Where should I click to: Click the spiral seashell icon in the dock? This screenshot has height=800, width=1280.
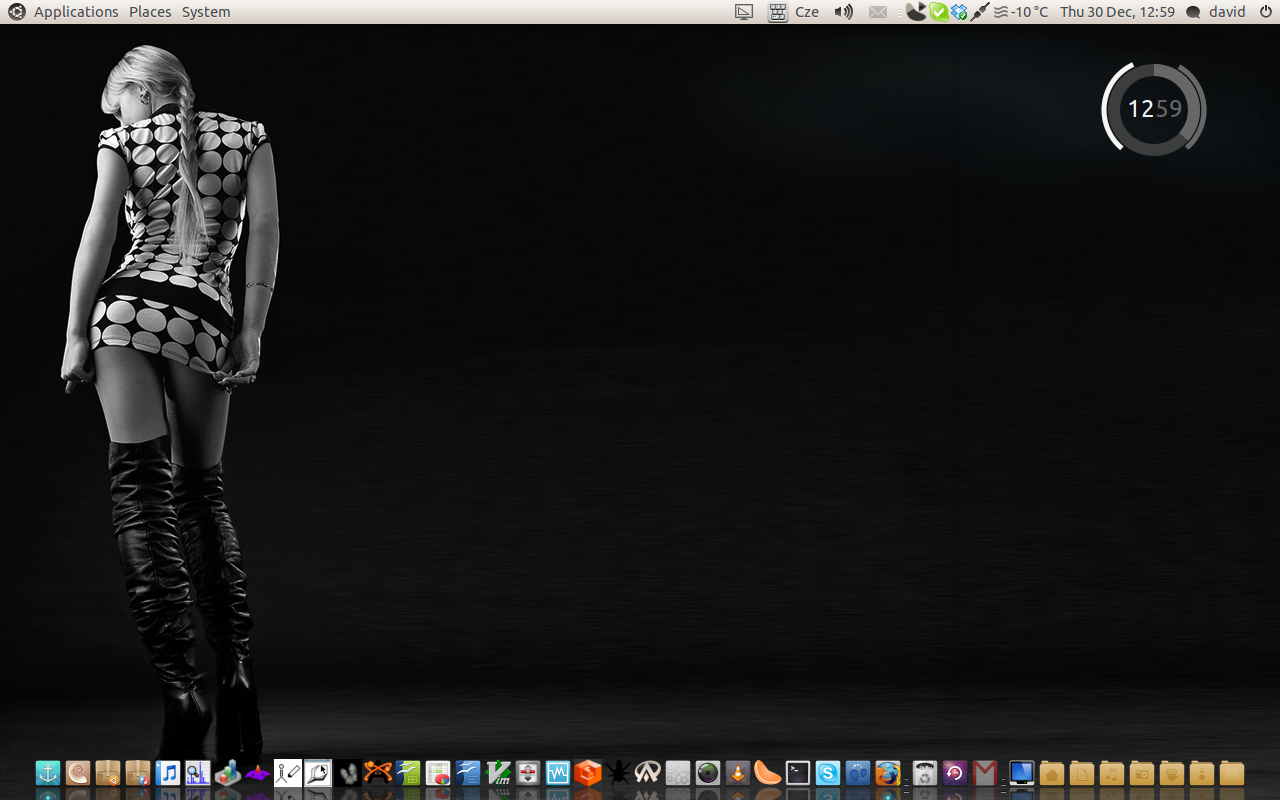click(x=78, y=773)
